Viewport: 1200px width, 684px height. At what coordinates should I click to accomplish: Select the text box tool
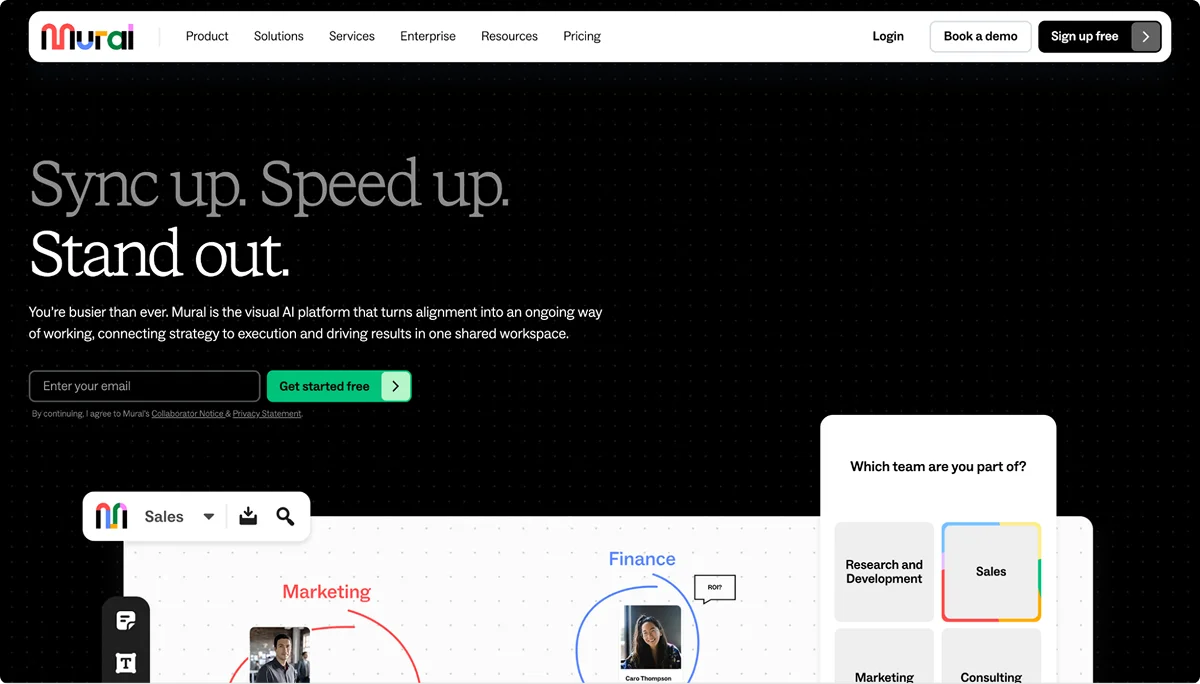pos(126,662)
